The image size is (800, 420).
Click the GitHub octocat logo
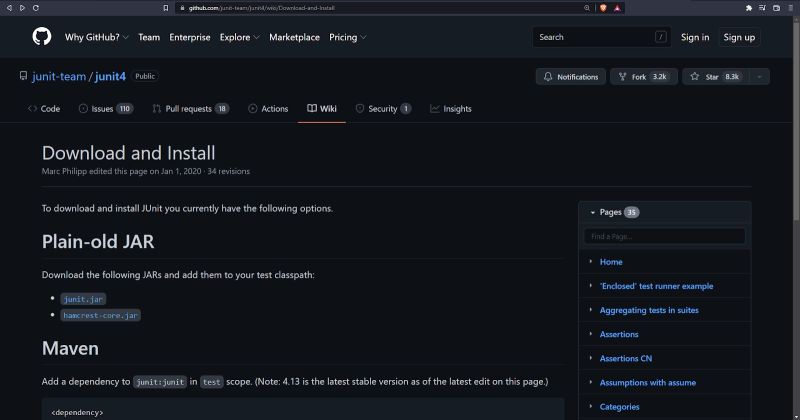coord(42,37)
